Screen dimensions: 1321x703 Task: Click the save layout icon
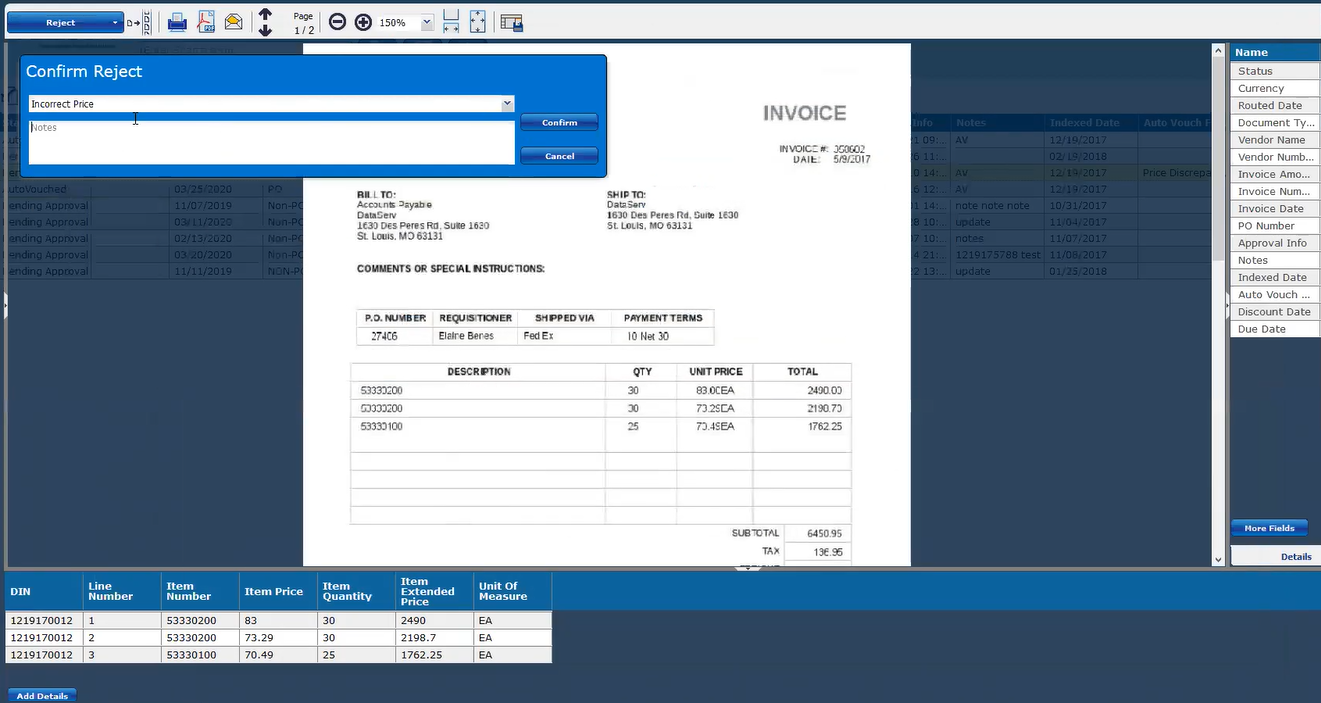coord(511,22)
